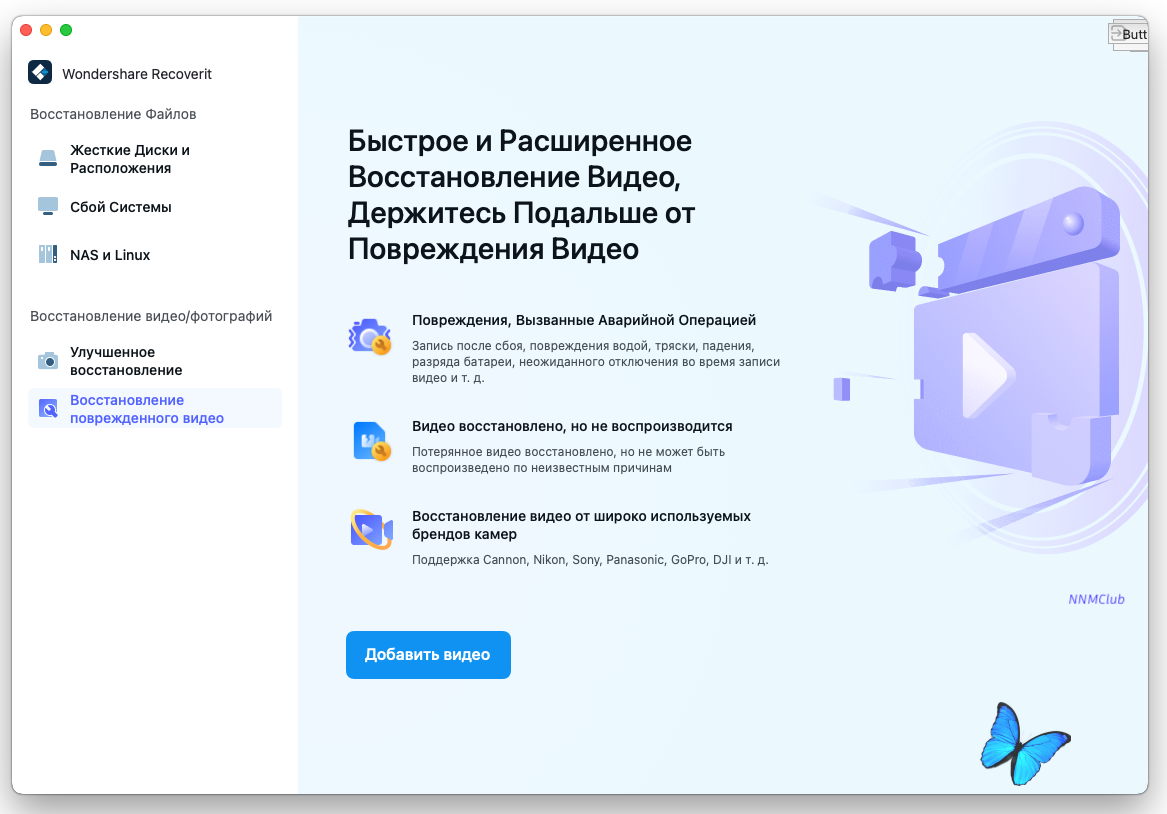The image size is (1167, 814).
Task: Select the Сбой Системы monitor icon
Action: pos(48,206)
